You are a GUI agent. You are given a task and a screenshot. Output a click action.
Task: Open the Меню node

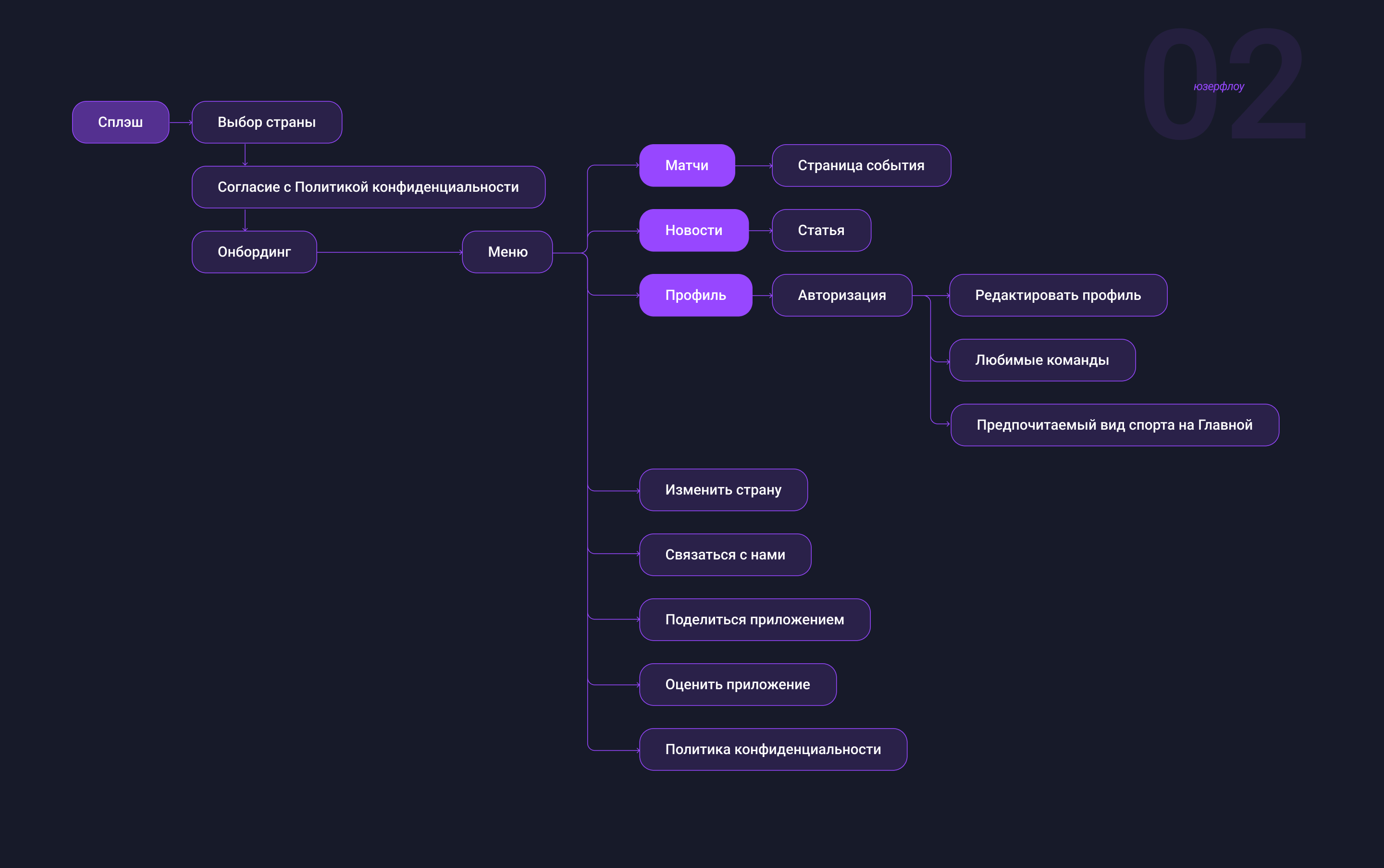tap(507, 252)
